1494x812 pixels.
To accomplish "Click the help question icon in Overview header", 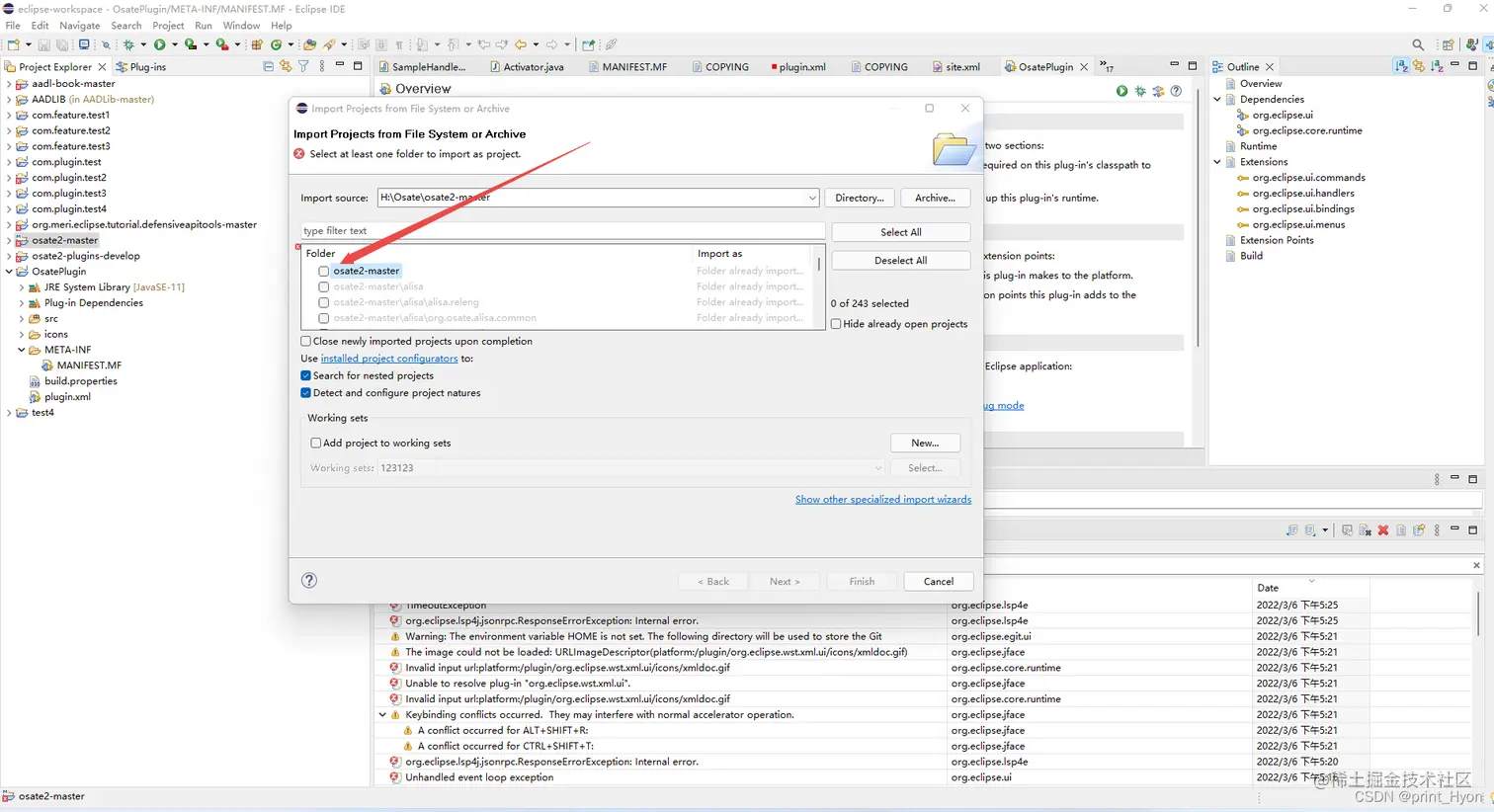I will tap(1176, 91).
